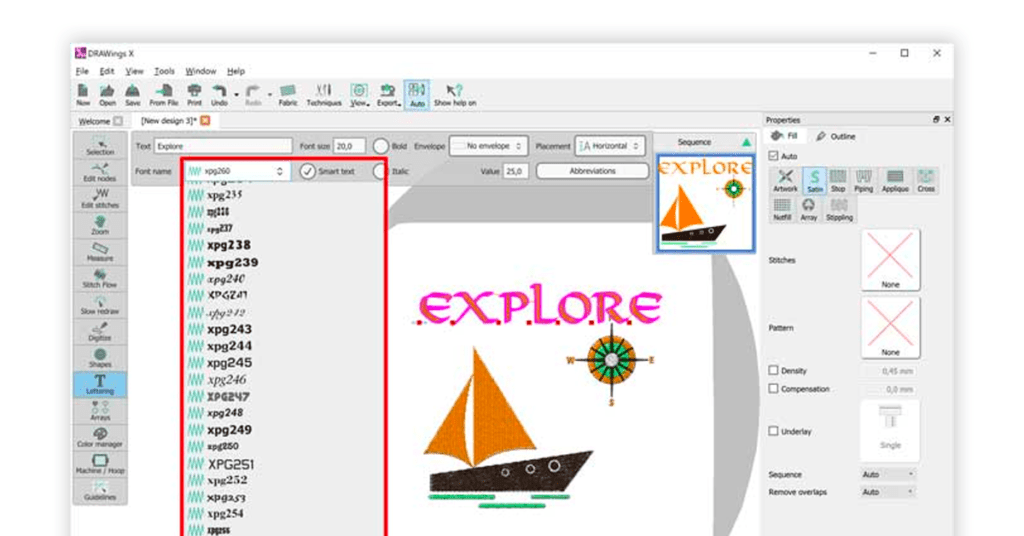Image resolution: width=1024 pixels, height=536 pixels.
Task: Open the Placement Horizontal dropdown
Action: [609, 146]
